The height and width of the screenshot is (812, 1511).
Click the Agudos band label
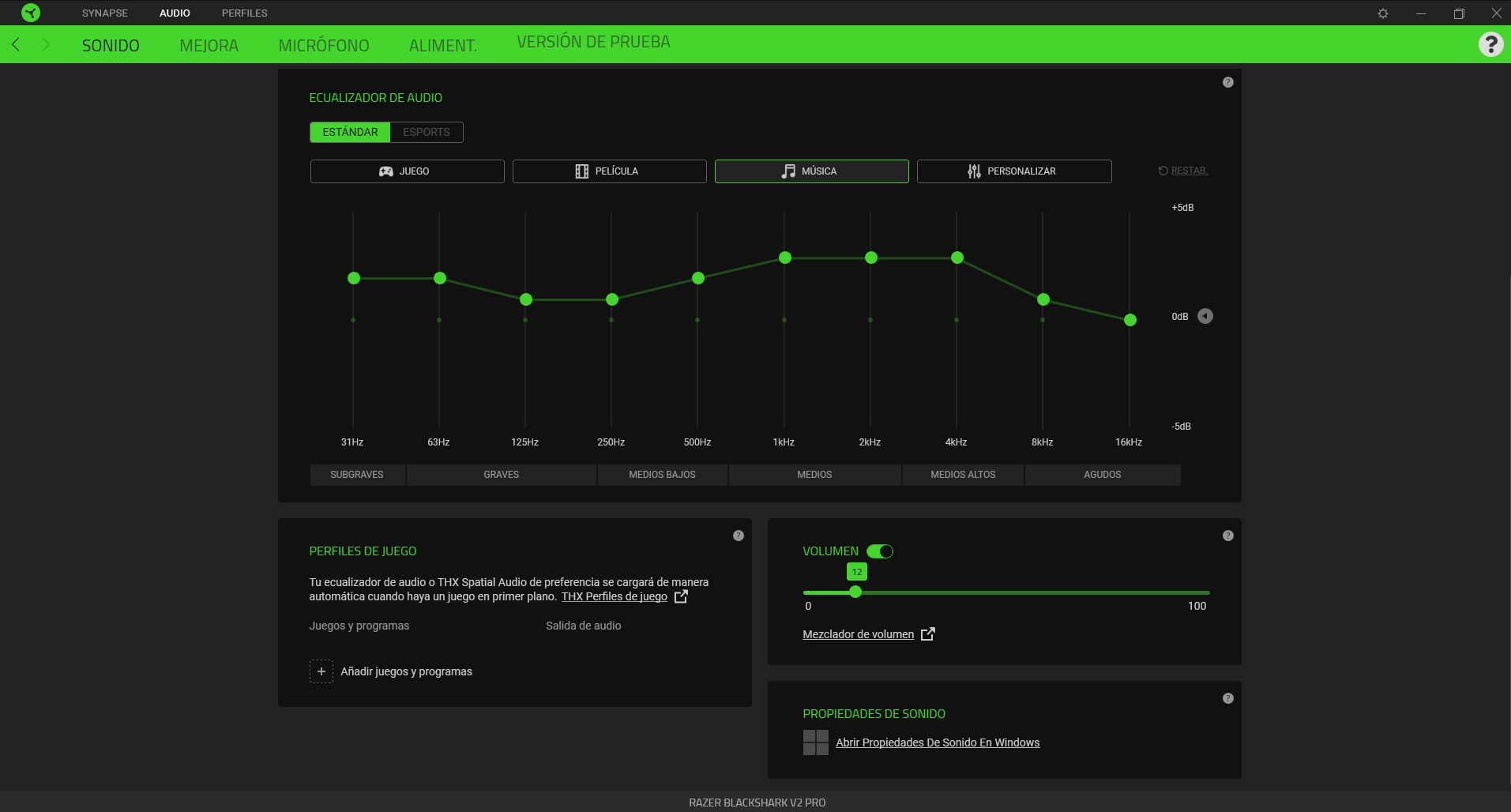pyautogui.click(x=1103, y=475)
